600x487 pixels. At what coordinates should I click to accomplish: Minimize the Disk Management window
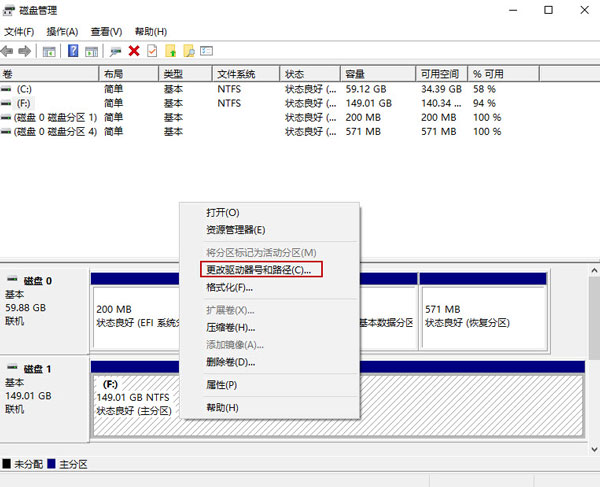click(x=513, y=10)
